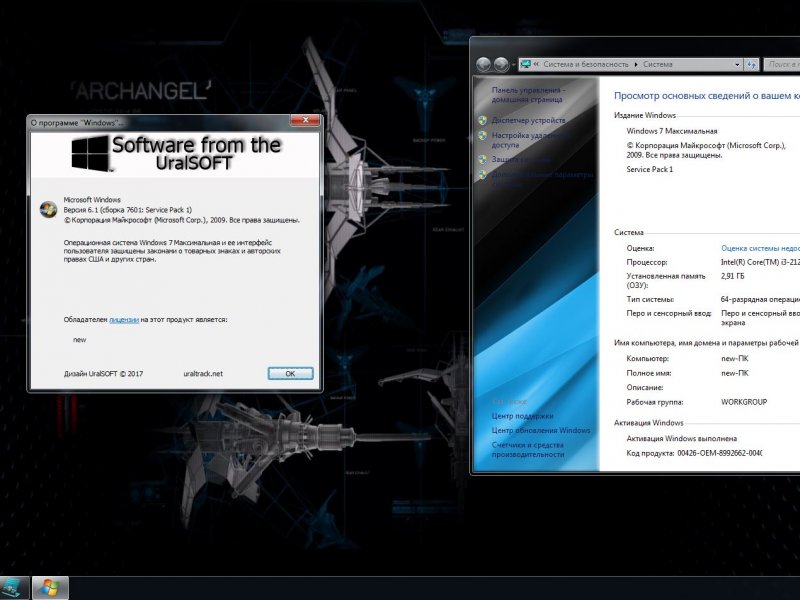Open the address bar history dropdown

tap(737, 65)
